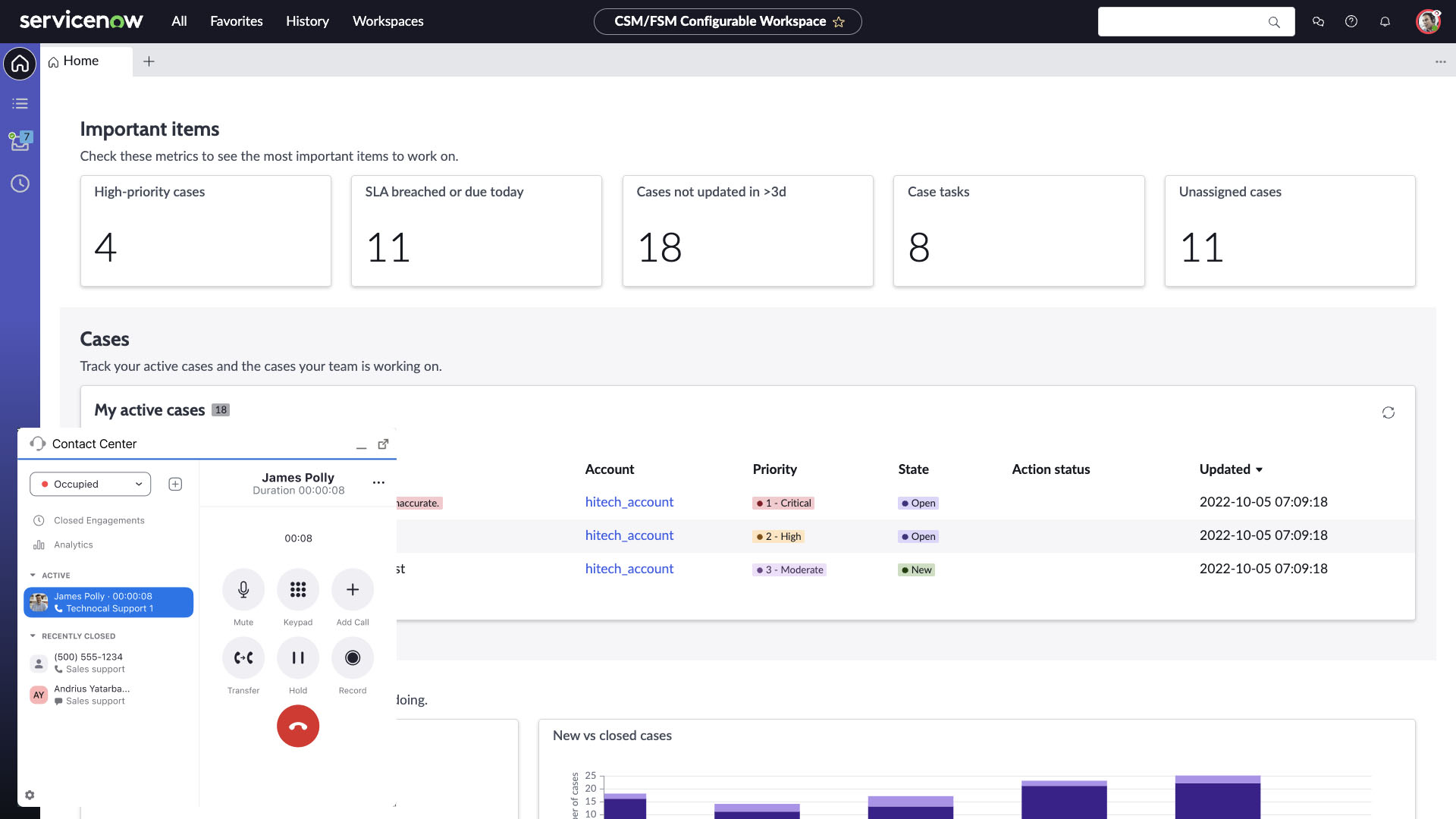Open the call Keypad
Image resolution: width=1456 pixels, height=819 pixels.
[298, 590]
